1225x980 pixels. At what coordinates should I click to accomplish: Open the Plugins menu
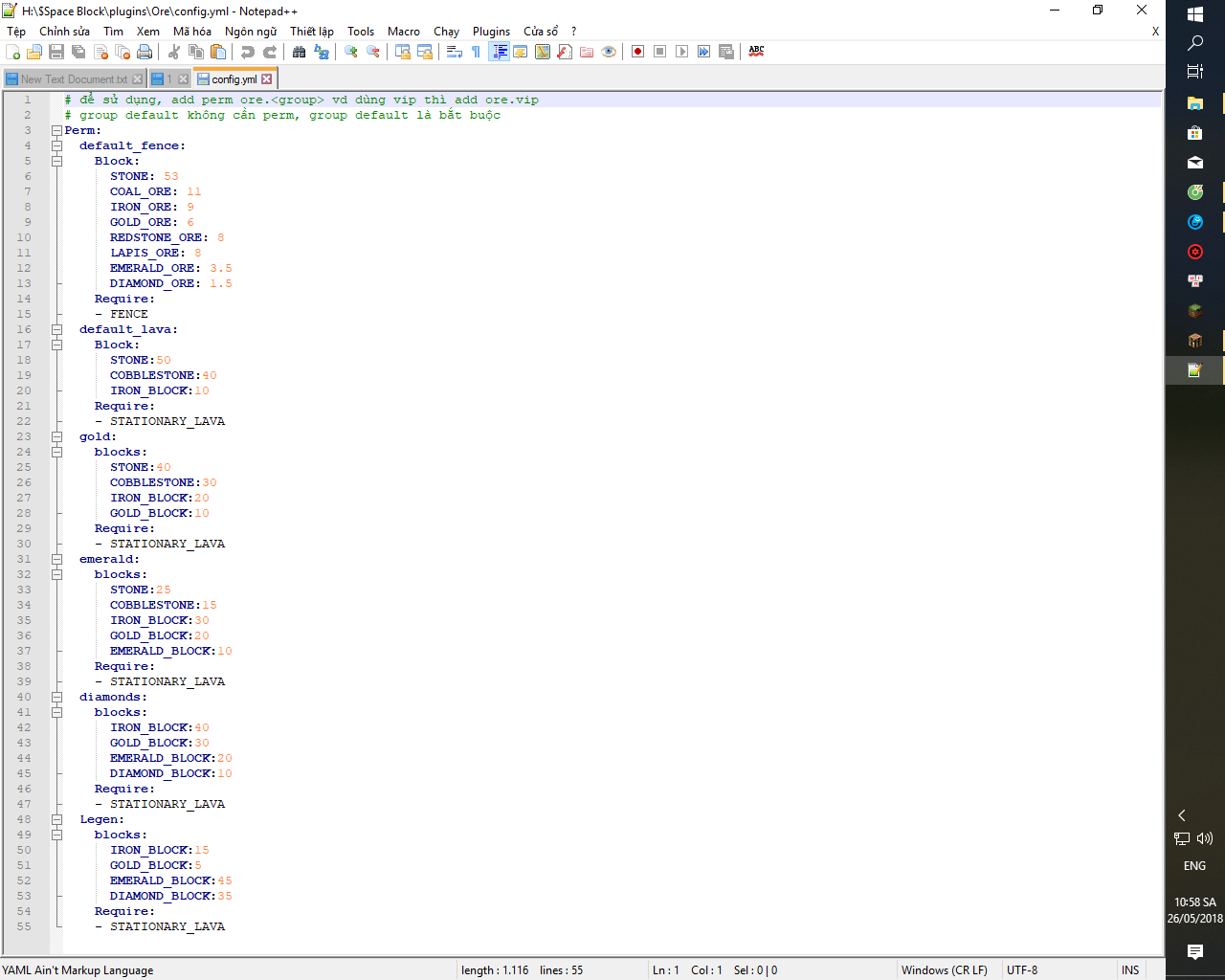coord(491,32)
